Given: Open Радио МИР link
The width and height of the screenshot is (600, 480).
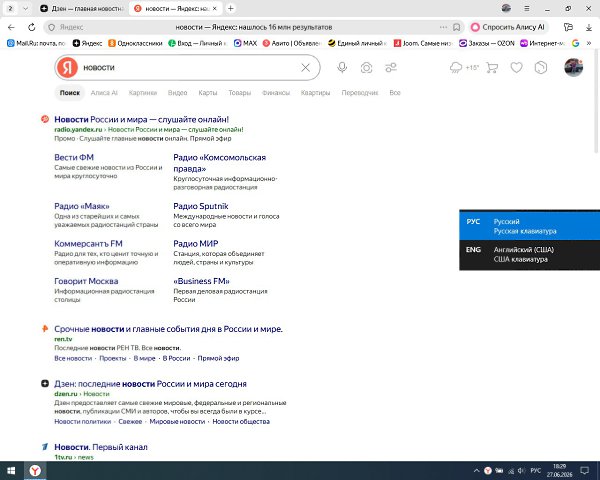Looking at the screenshot, I should pyautogui.click(x=196, y=243).
